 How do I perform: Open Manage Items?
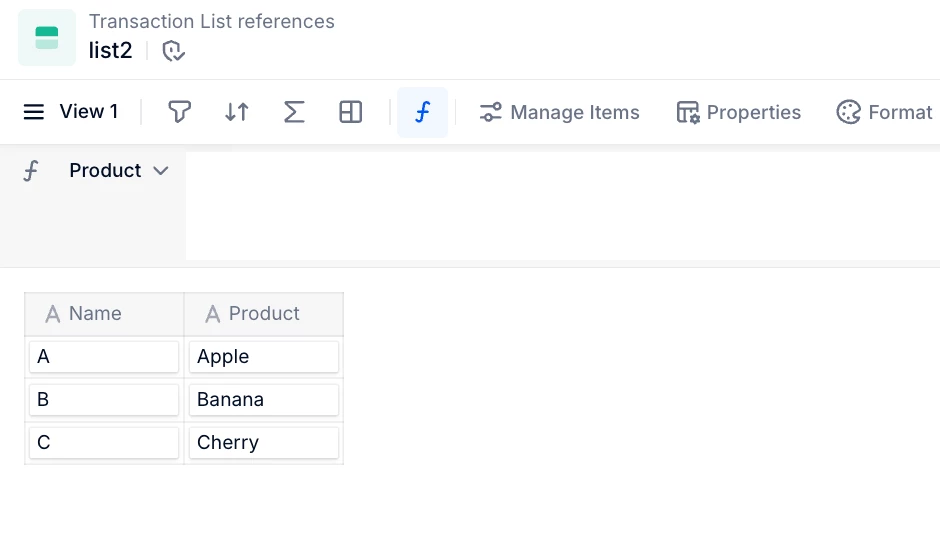point(559,112)
